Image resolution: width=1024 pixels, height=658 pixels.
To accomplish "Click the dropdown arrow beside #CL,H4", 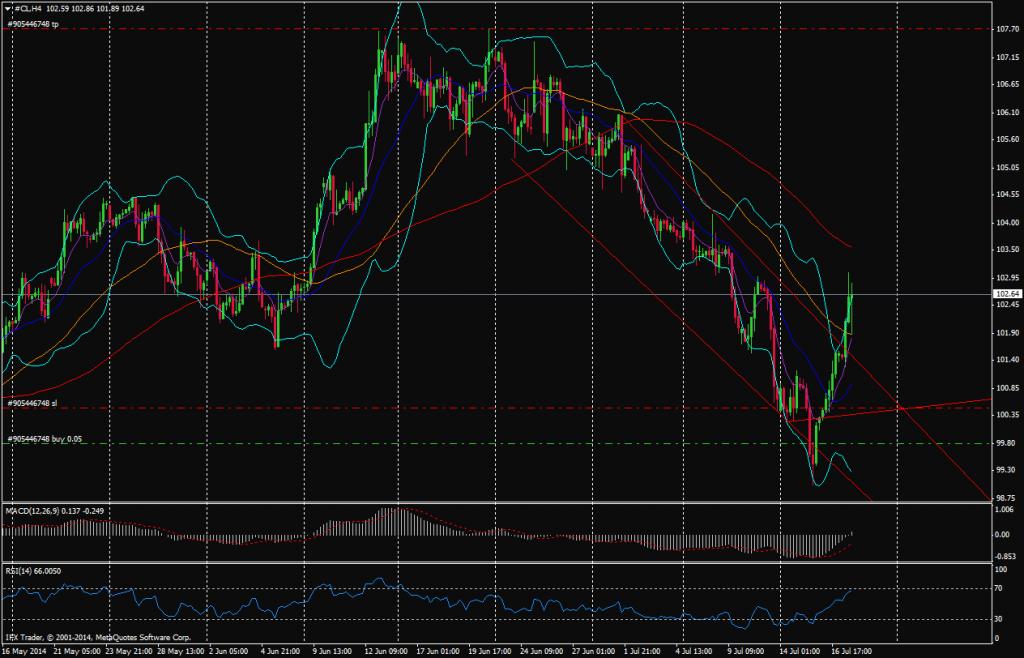I will (x=7, y=9).
